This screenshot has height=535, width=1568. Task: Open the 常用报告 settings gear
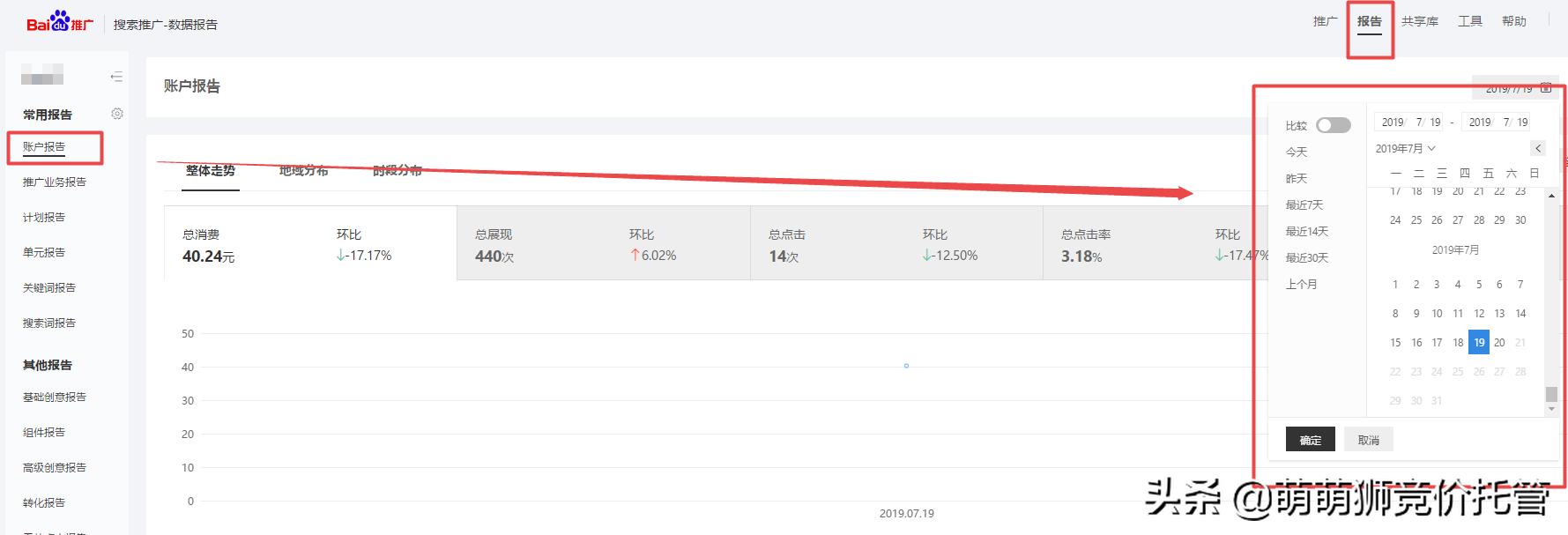(x=117, y=114)
